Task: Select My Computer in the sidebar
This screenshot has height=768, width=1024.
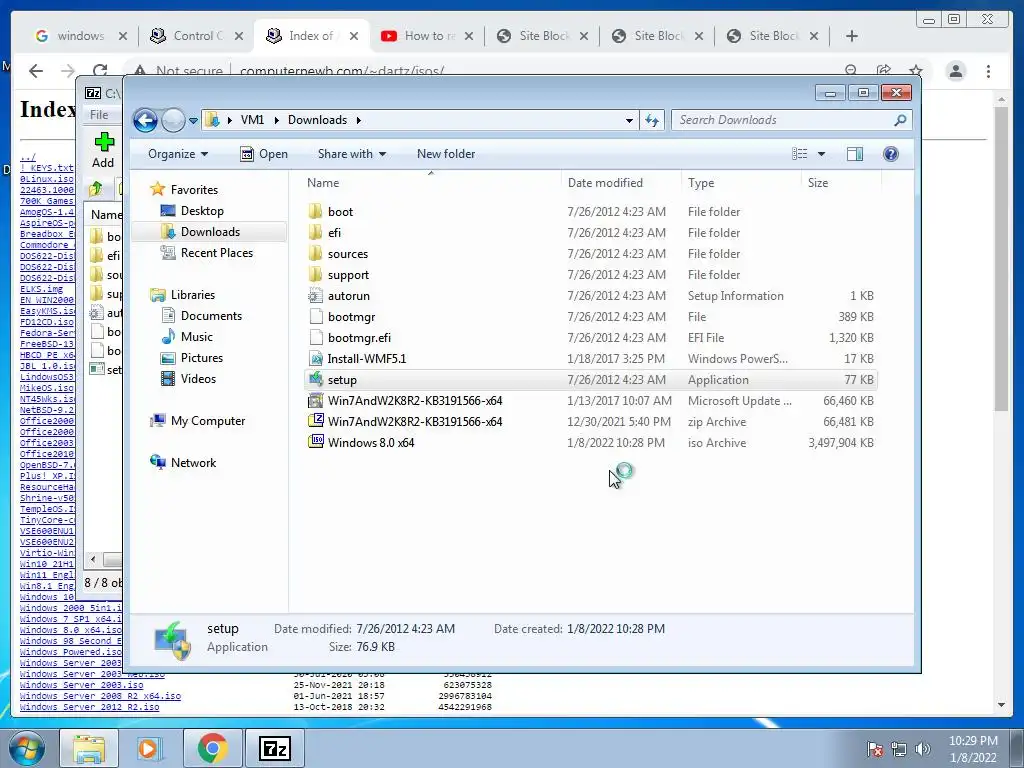Action: point(208,421)
